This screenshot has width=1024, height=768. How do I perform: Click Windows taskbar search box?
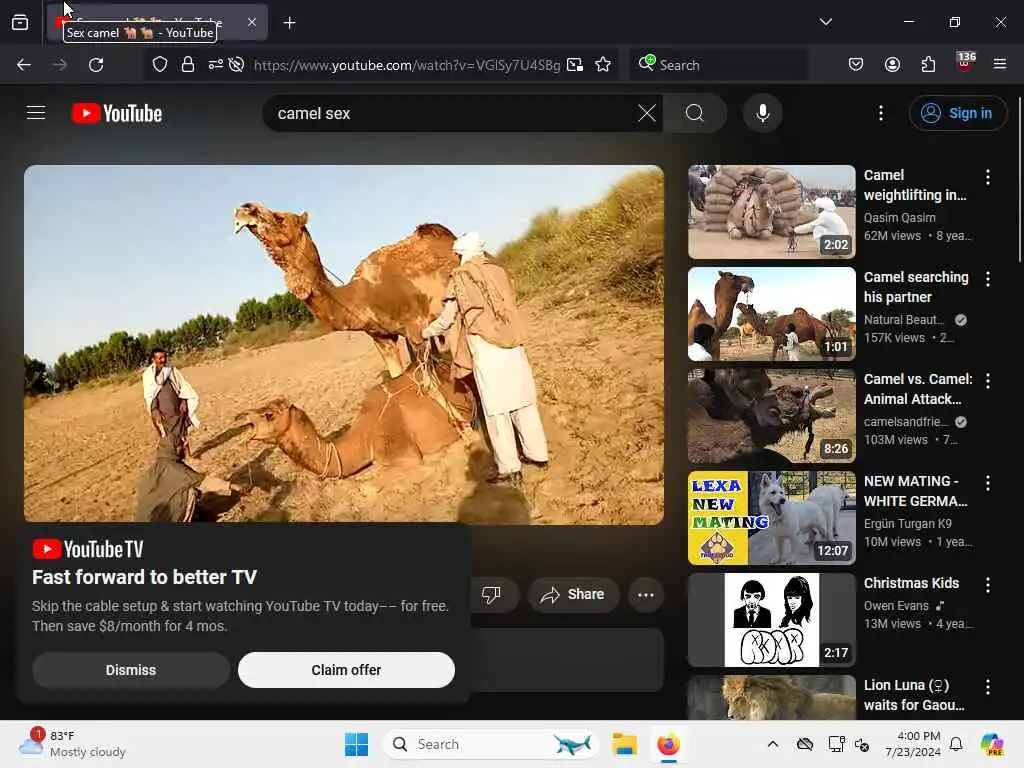pos(490,744)
